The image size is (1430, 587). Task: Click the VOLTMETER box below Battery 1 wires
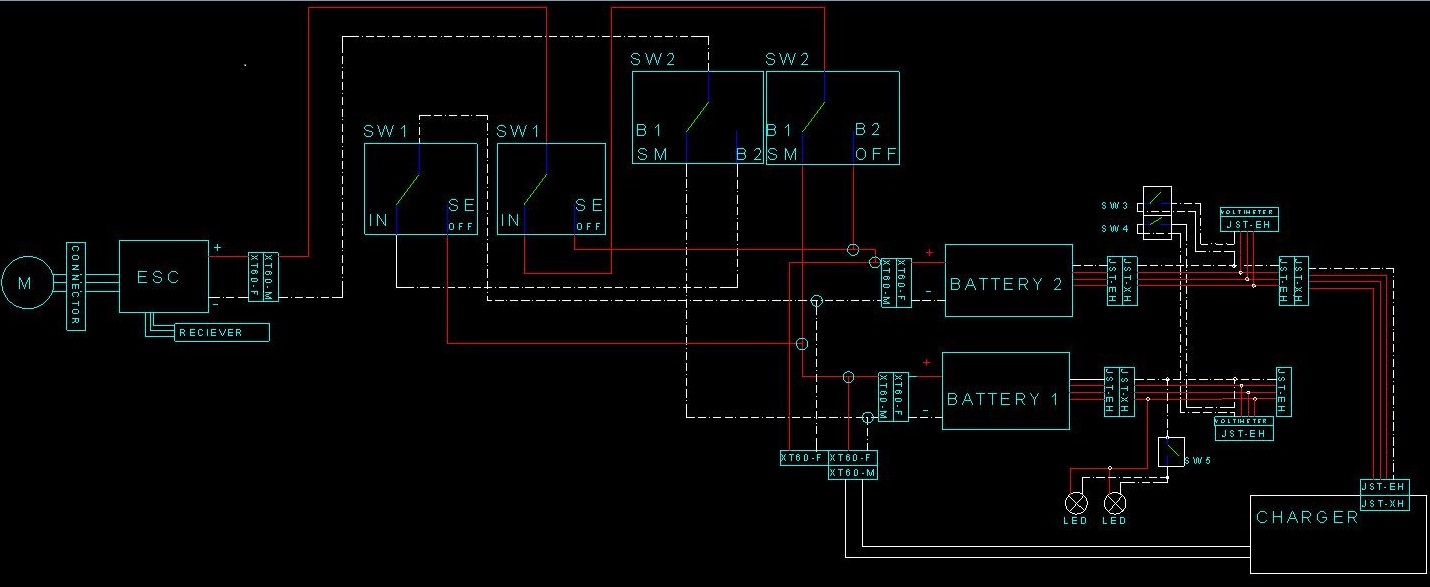1244,428
